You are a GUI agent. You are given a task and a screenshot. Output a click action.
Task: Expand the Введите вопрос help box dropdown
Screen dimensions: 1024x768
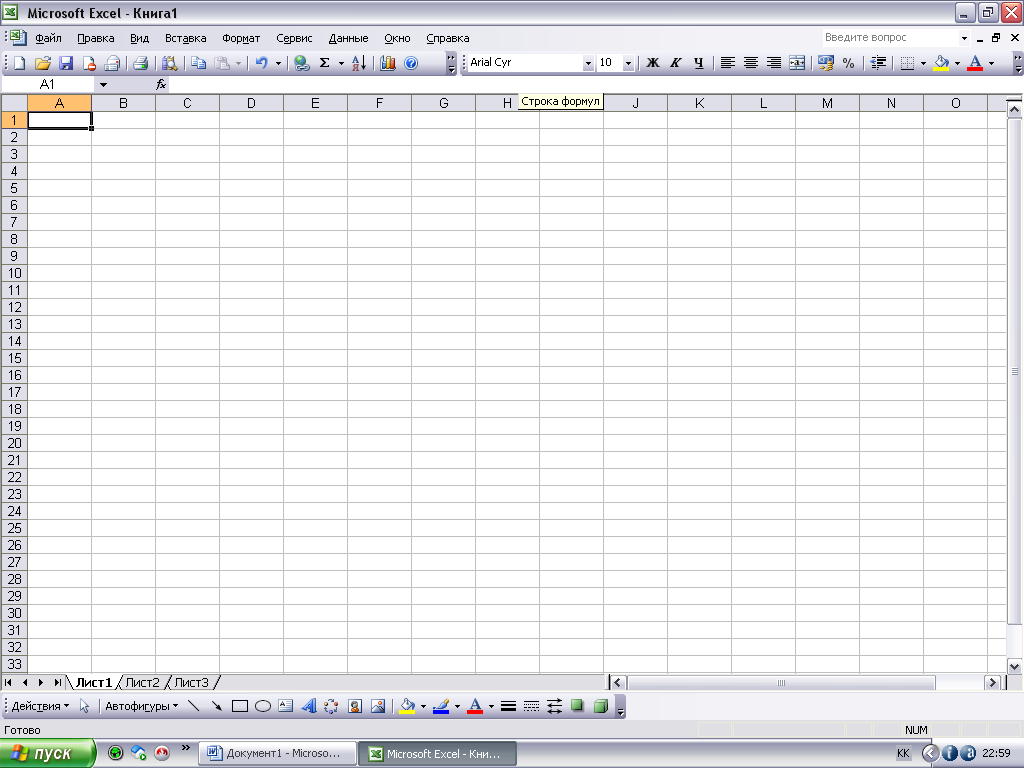point(964,38)
